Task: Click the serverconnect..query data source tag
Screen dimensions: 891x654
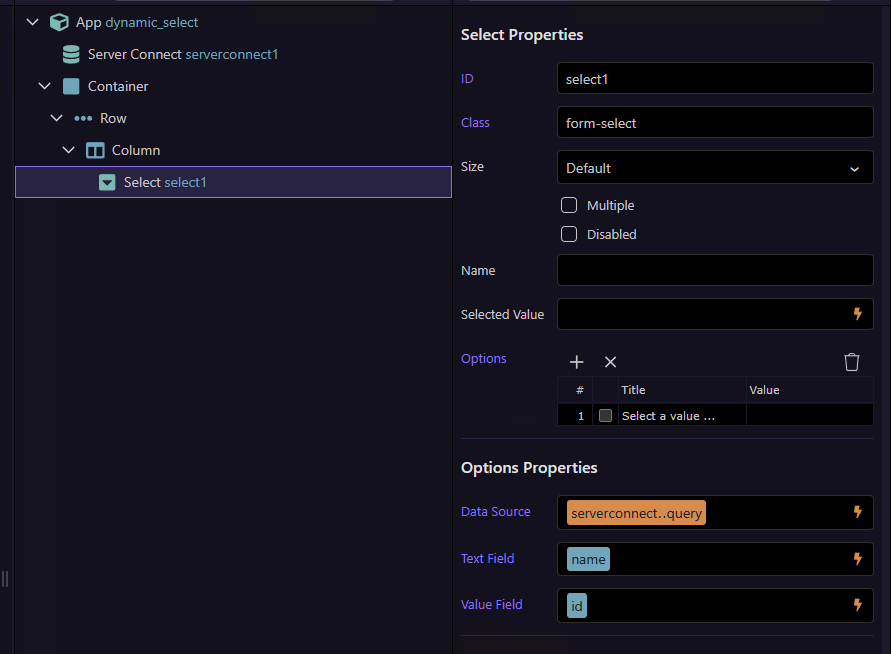Action: tap(636, 513)
